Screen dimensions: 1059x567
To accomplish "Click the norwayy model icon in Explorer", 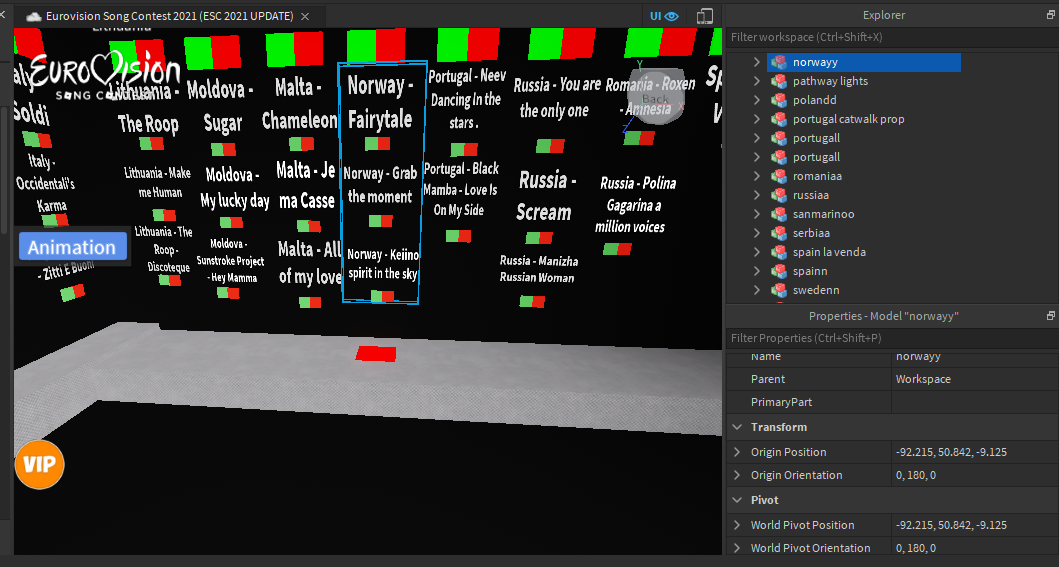I will coord(779,62).
